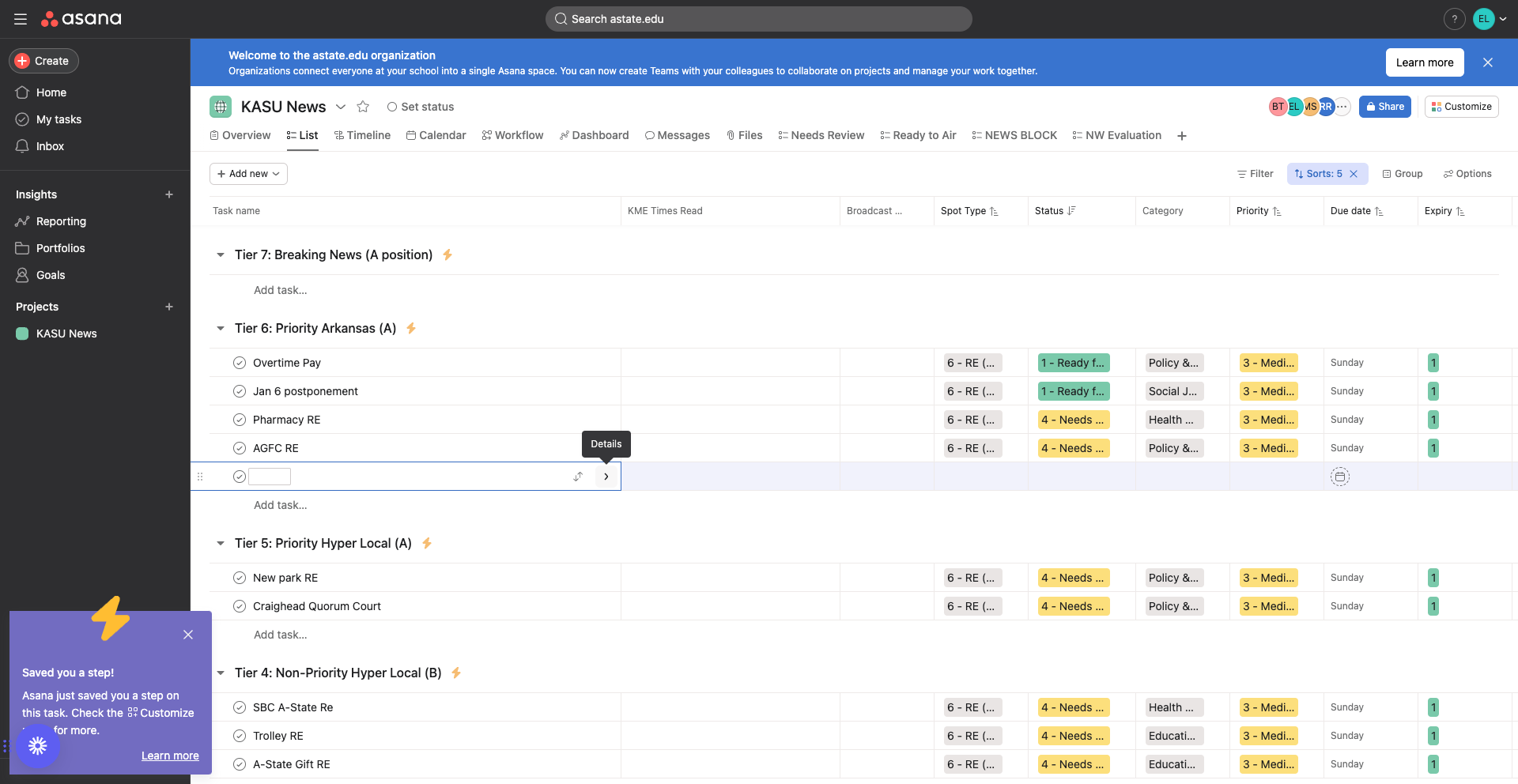Click Overtime Pay expiry green tag
Screen dimensions: 1518x784
pos(1433,363)
